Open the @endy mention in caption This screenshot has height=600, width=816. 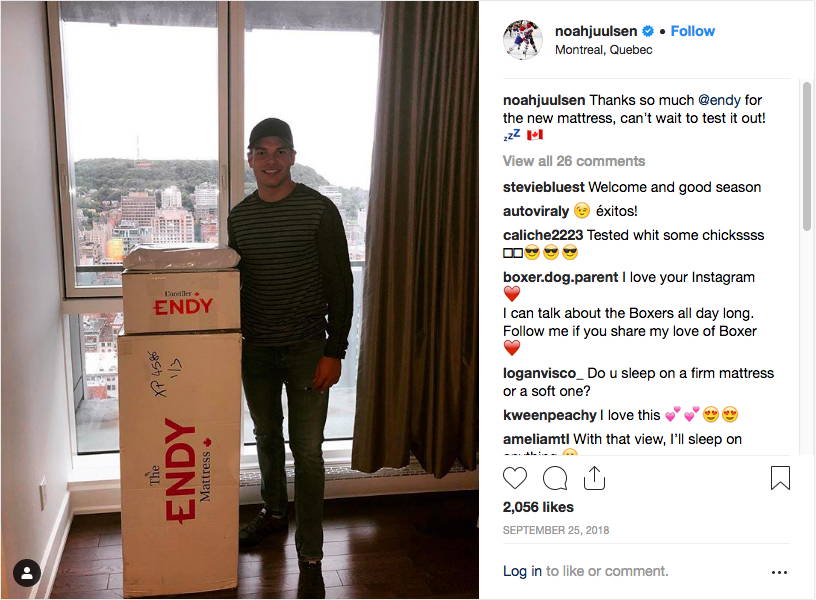coord(719,100)
